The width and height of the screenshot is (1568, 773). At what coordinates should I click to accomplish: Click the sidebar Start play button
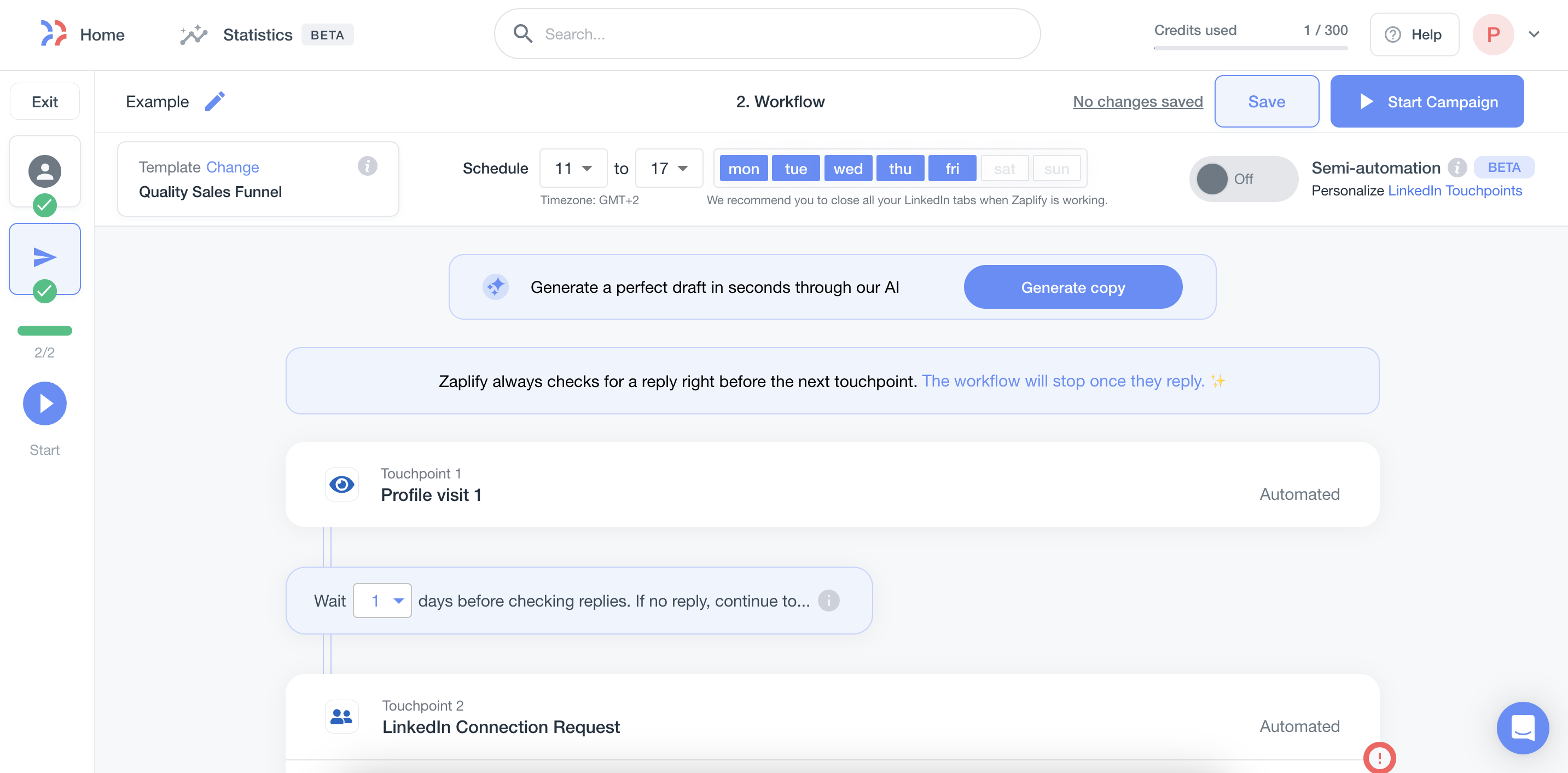coord(45,403)
